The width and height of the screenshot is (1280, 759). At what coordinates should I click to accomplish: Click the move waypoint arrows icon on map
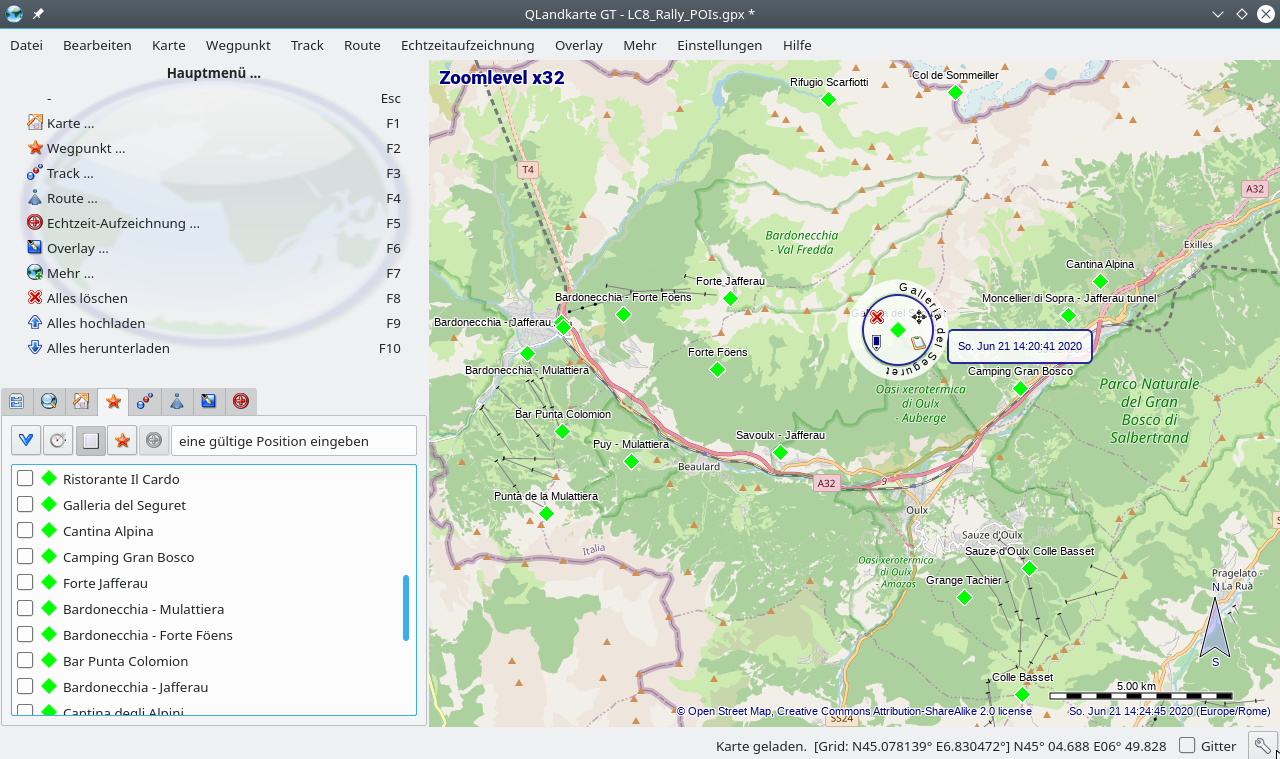(919, 317)
